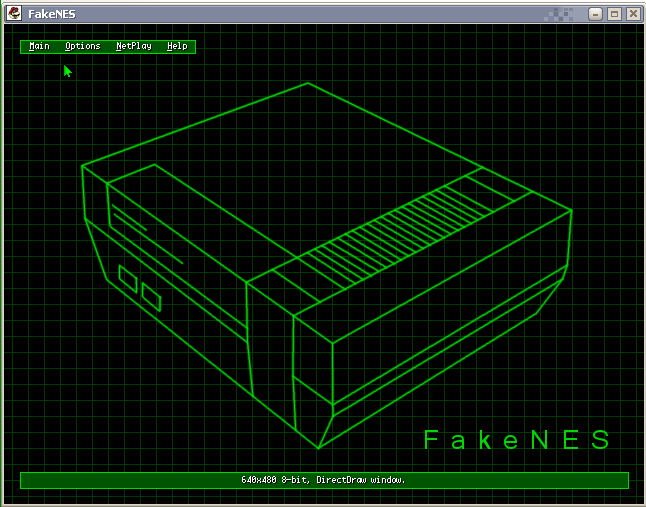
Task: Close the FakeNES window
Action: [x=633, y=14]
